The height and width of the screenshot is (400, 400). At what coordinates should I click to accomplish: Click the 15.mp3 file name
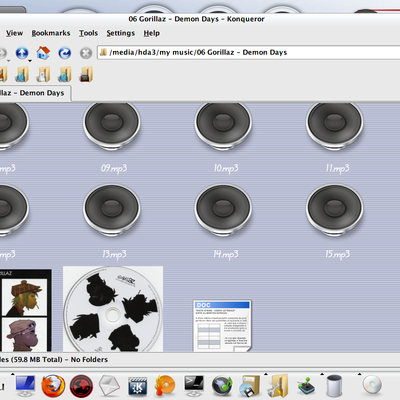[337, 254]
